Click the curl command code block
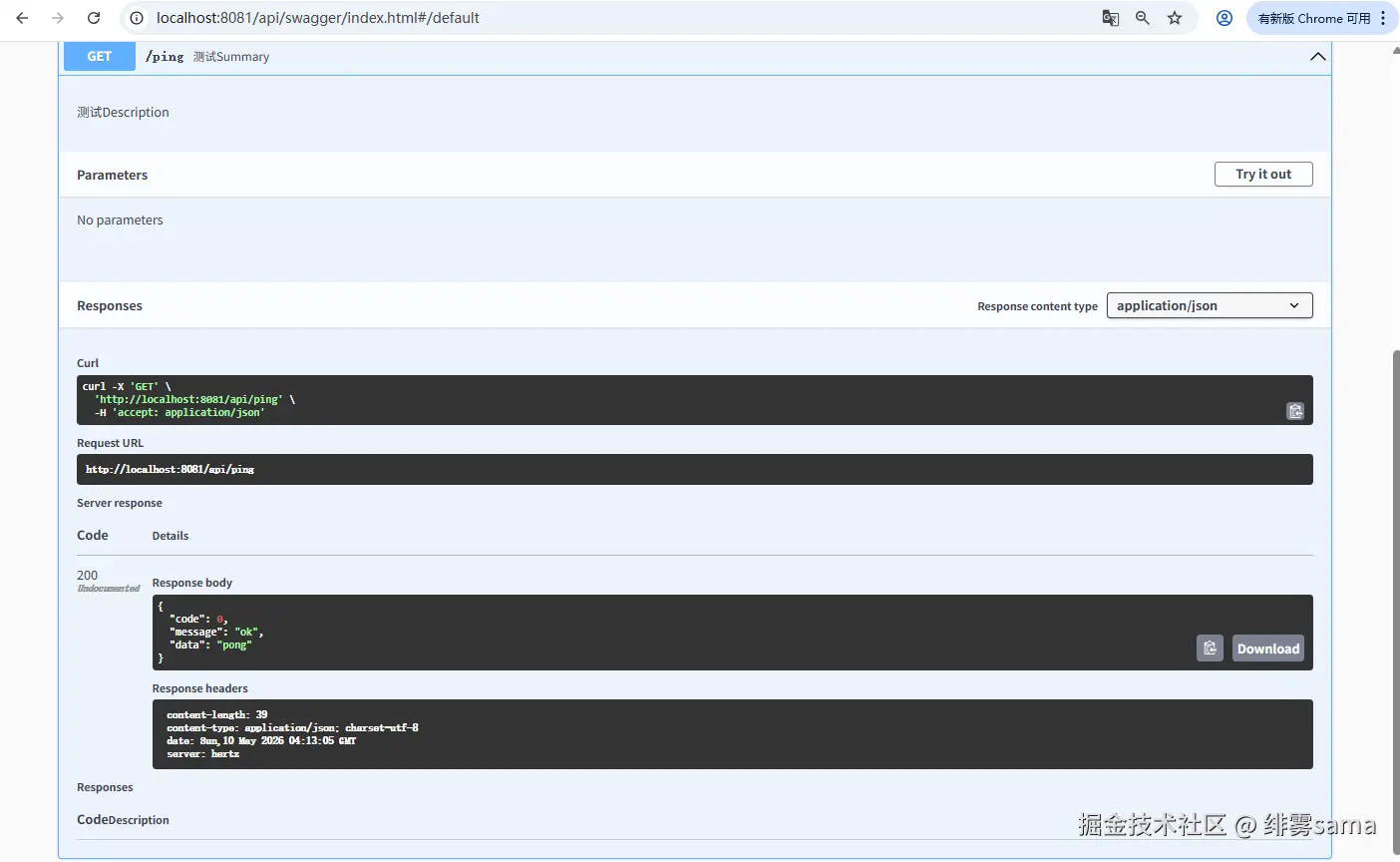1400x862 pixels. (695, 400)
